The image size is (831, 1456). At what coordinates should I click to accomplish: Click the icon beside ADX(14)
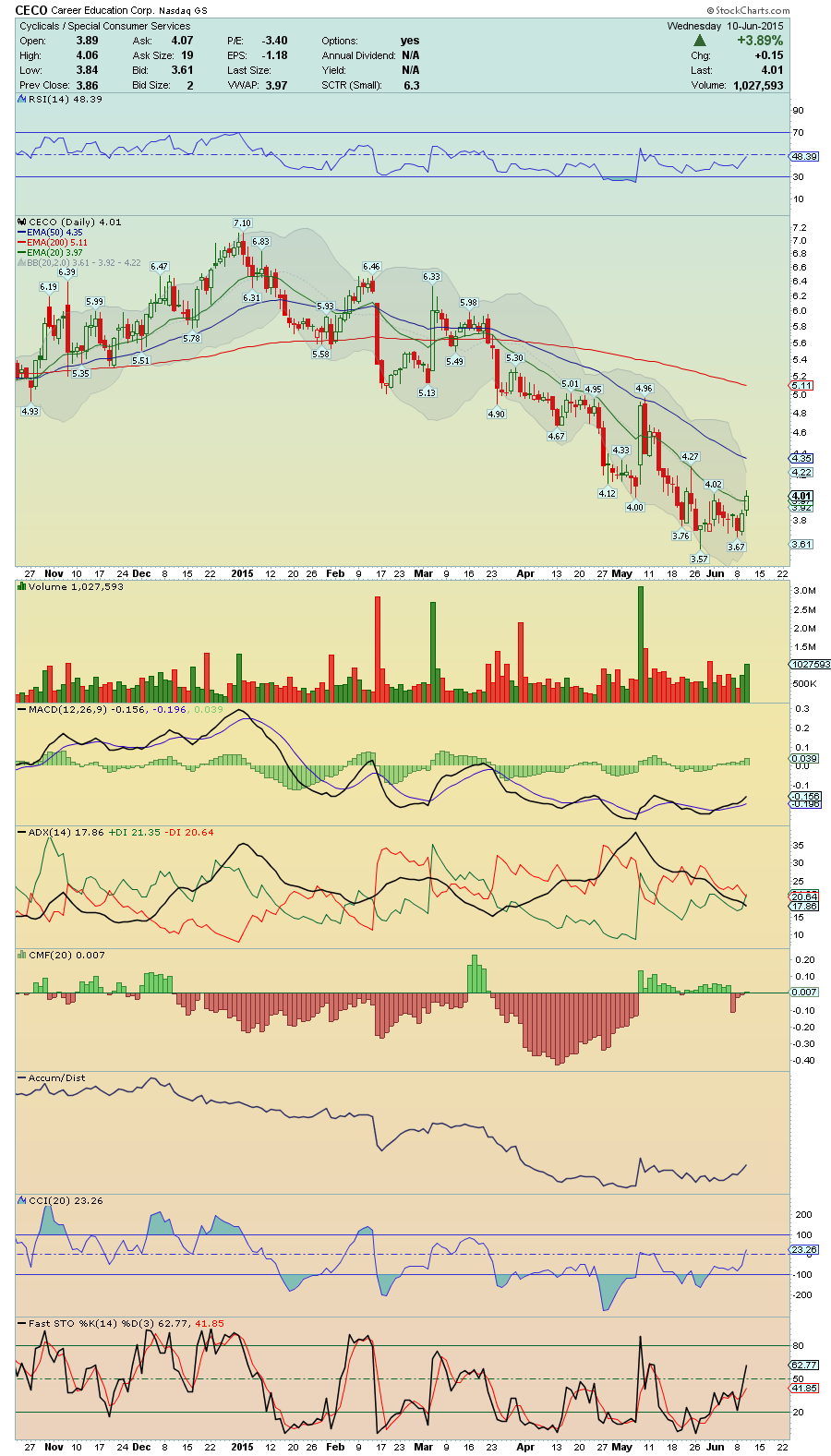tap(22, 832)
